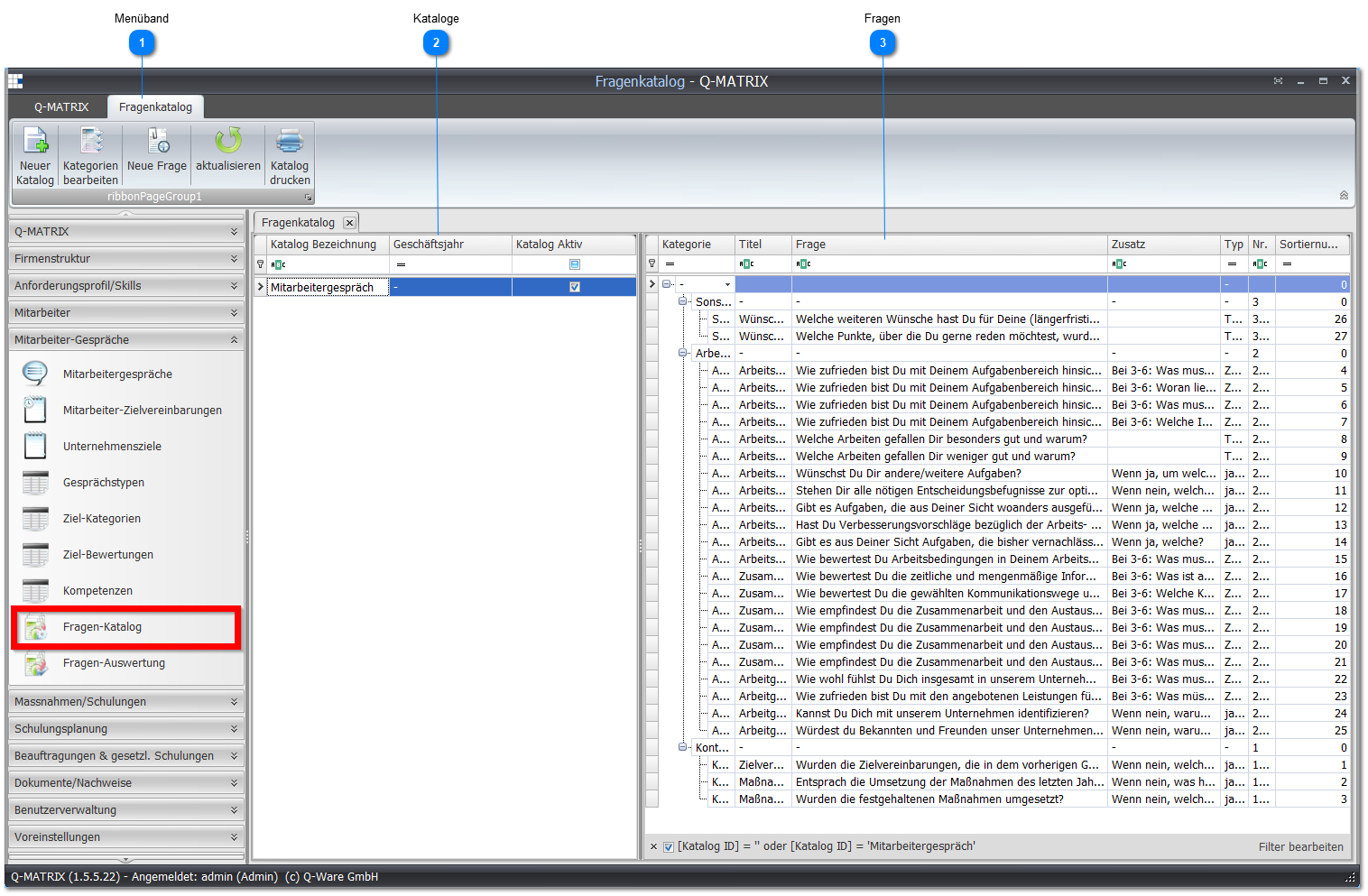Expand the Mitarbeiter navigation group
The width and height of the screenshot is (1368, 896).
point(126,313)
